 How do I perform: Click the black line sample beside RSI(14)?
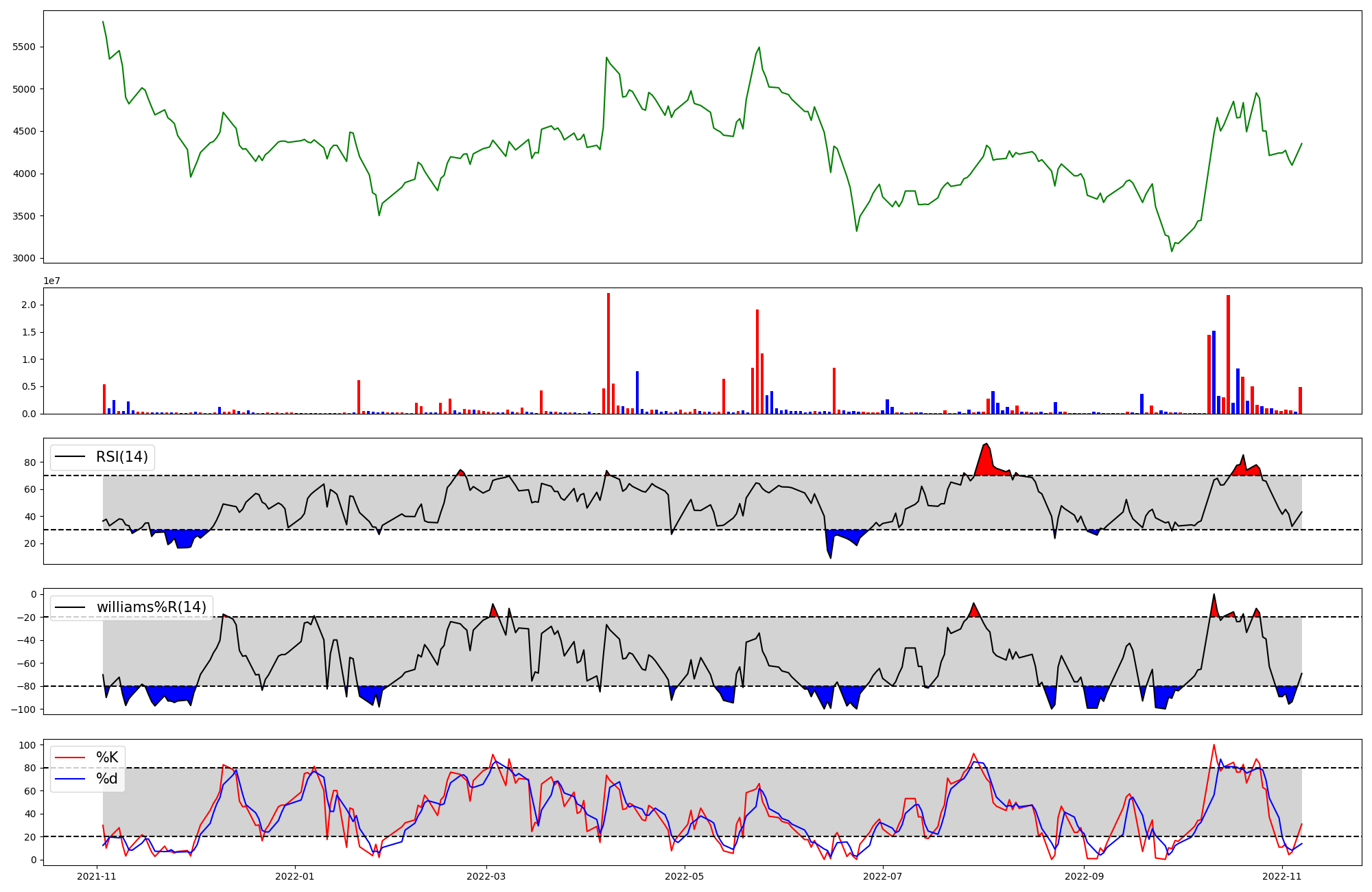[x=71, y=457]
